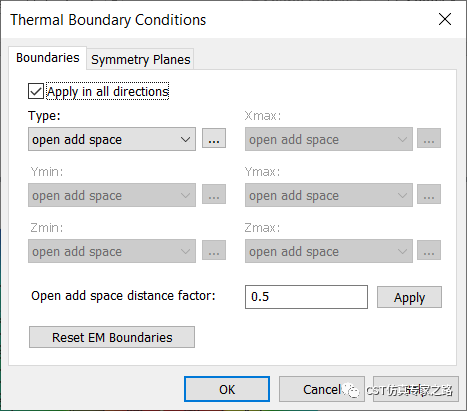The image size is (467, 411).
Task: Open the Ymax boundary dropdown
Action: click(329, 195)
